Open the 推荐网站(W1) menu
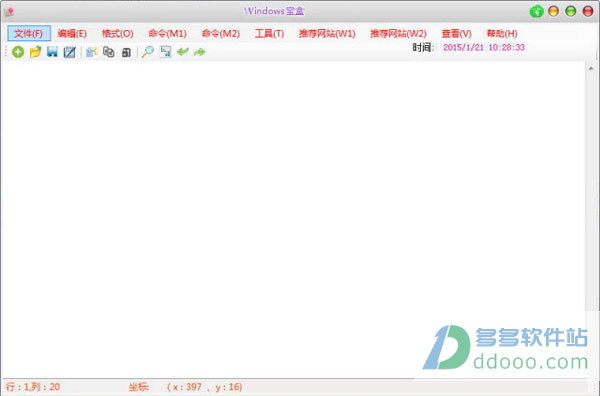Screen dimensions: 600x396 tap(327, 34)
